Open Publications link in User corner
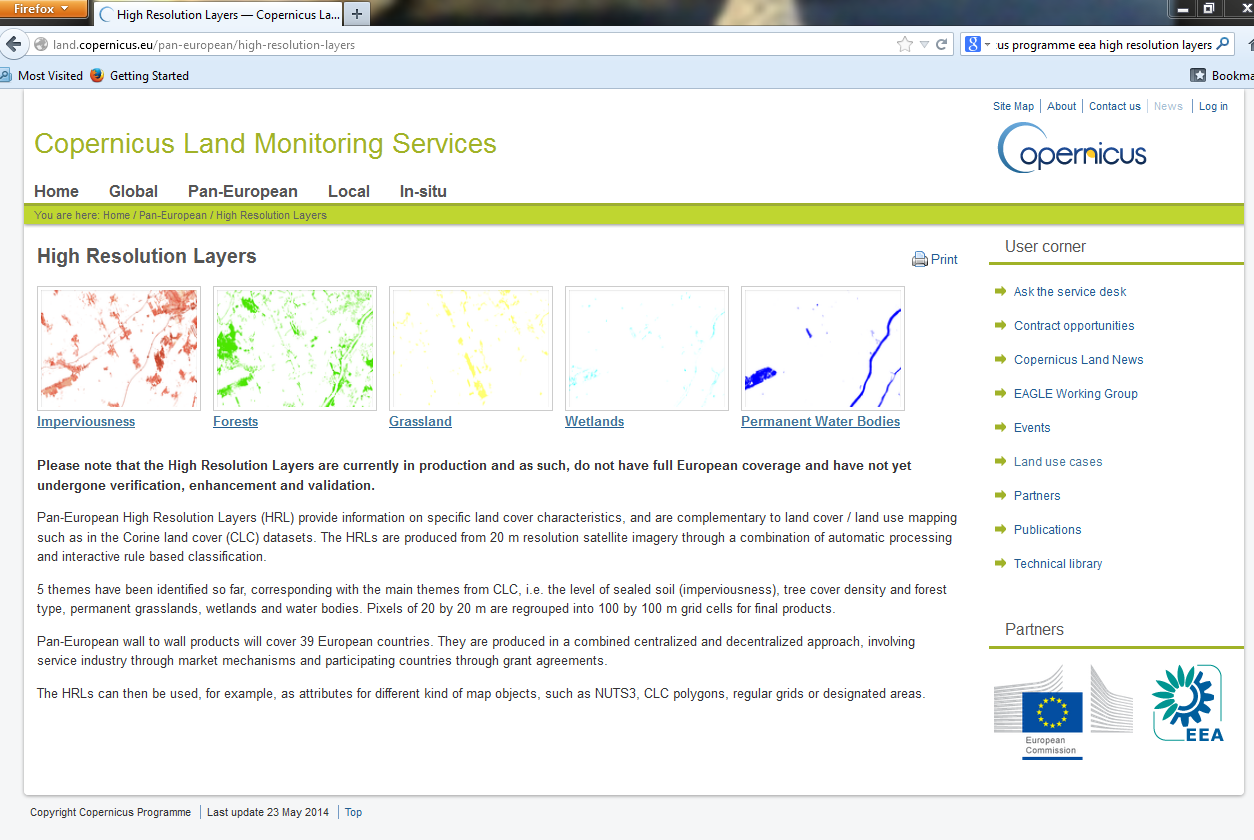The width and height of the screenshot is (1254, 840). pos(1047,529)
